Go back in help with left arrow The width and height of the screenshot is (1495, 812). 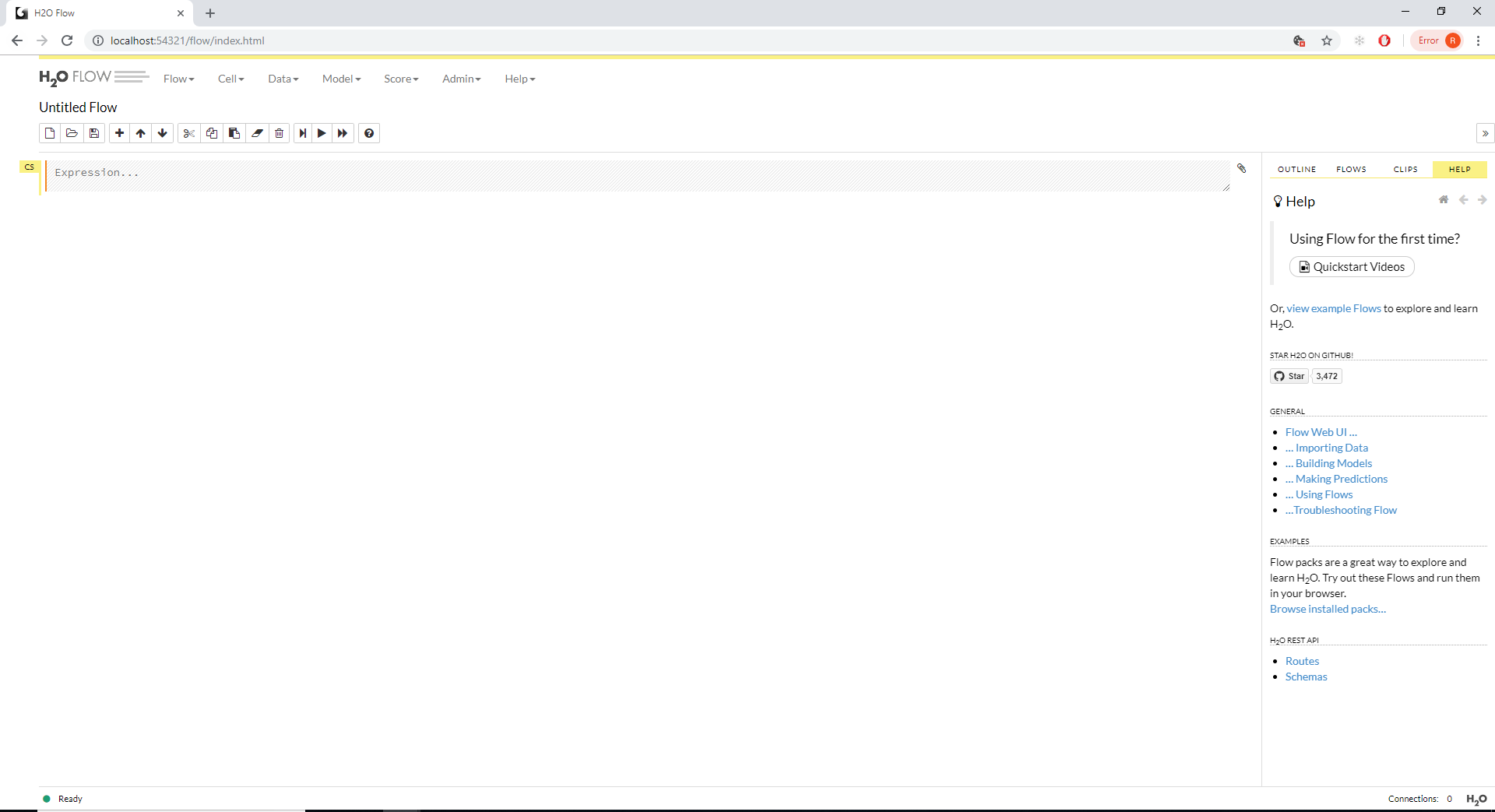click(1463, 200)
